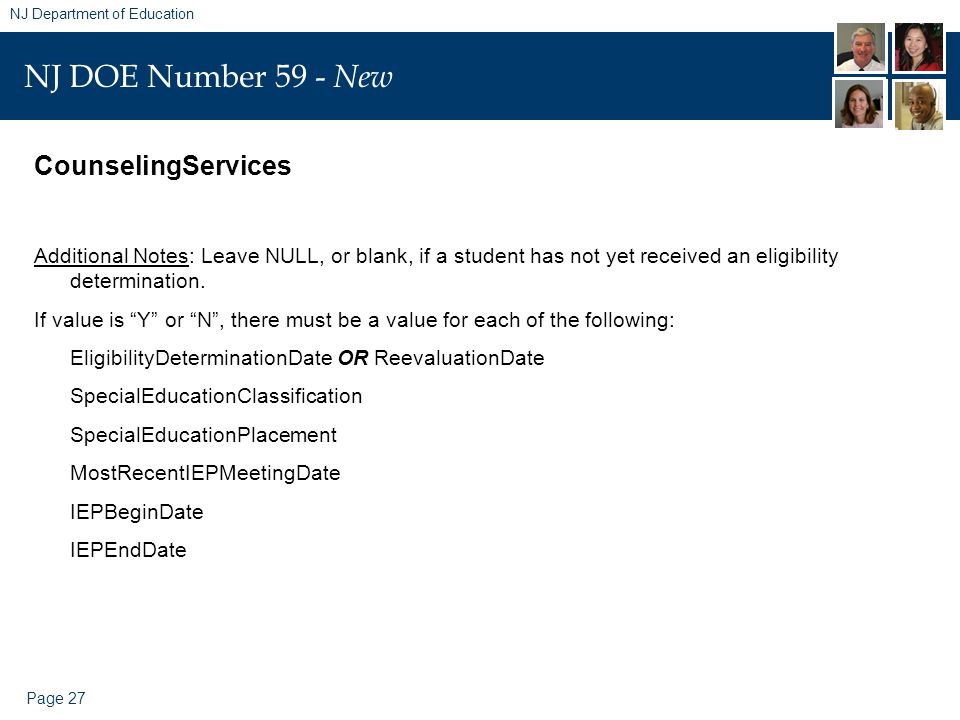Image resolution: width=960 pixels, height=720 pixels.
Task: Click the gray-haired man's photo
Action: [860, 48]
